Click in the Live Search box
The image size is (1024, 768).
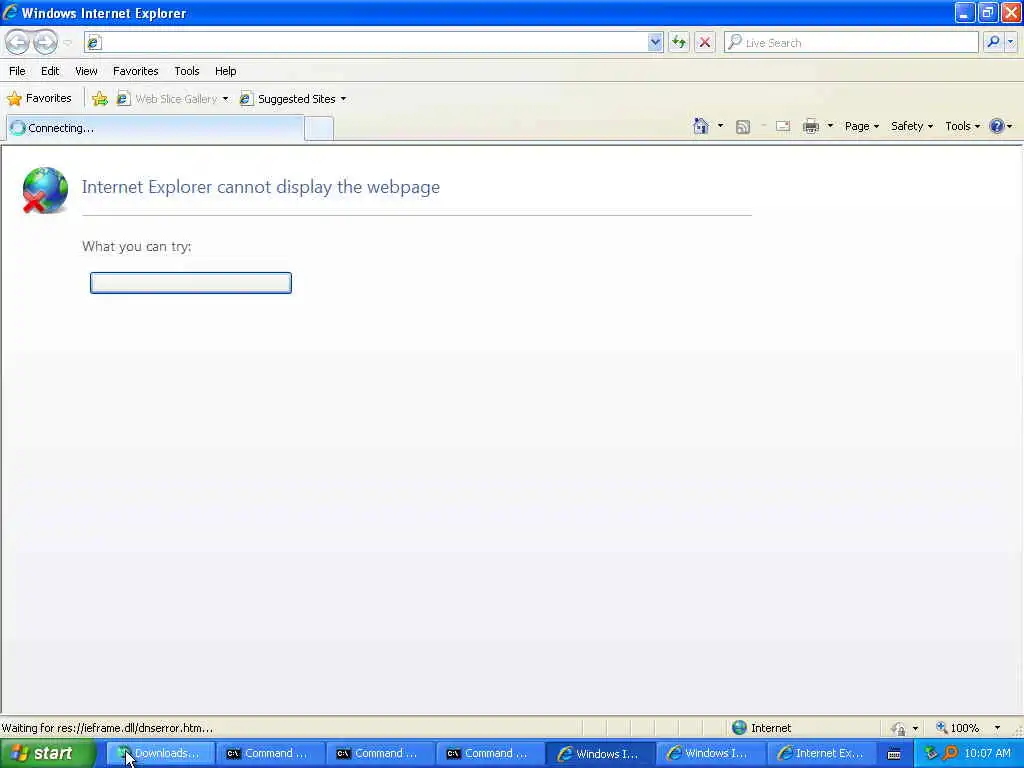[x=850, y=42]
